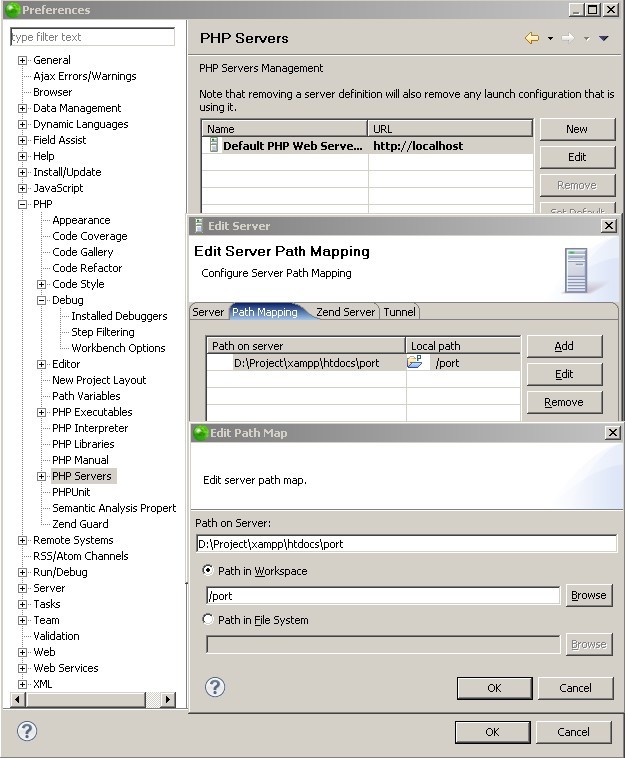Image resolution: width=625 pixels, height=758 pixels.
Task: Select Step Filtering in the tree
Action: tap(103, 332)
